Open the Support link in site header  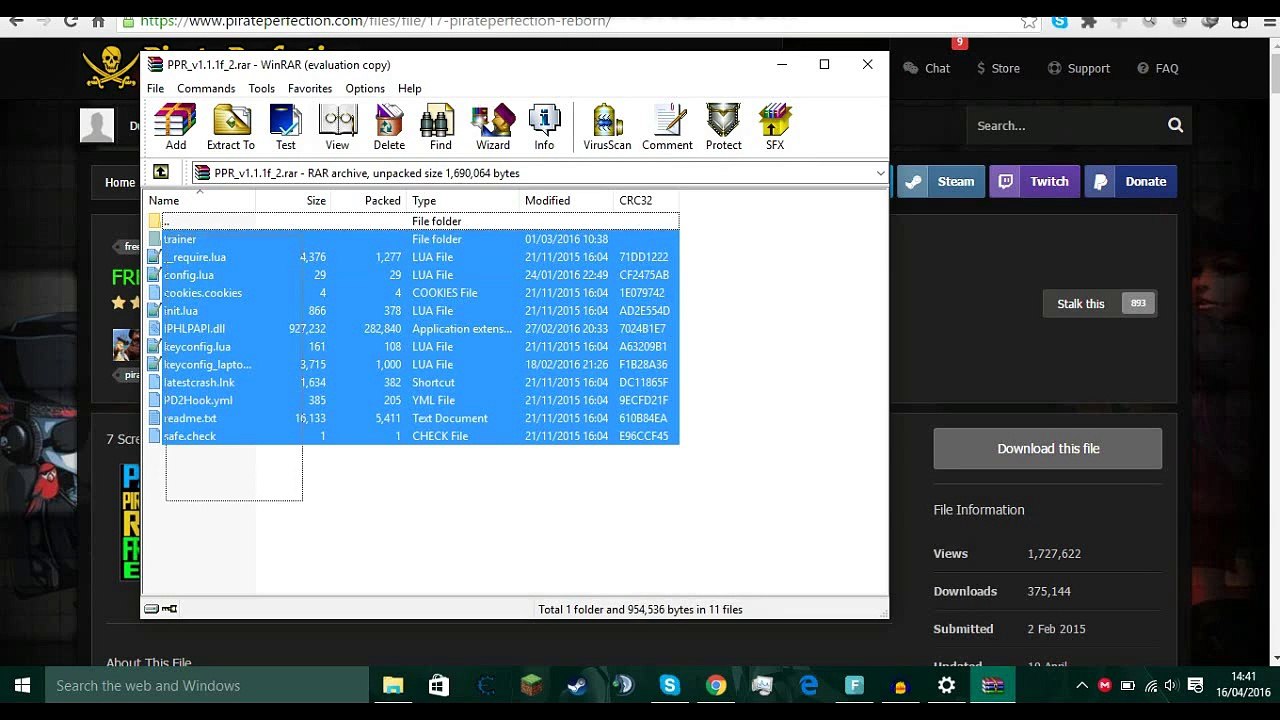pyautogui.click(x=1079, y=68)
